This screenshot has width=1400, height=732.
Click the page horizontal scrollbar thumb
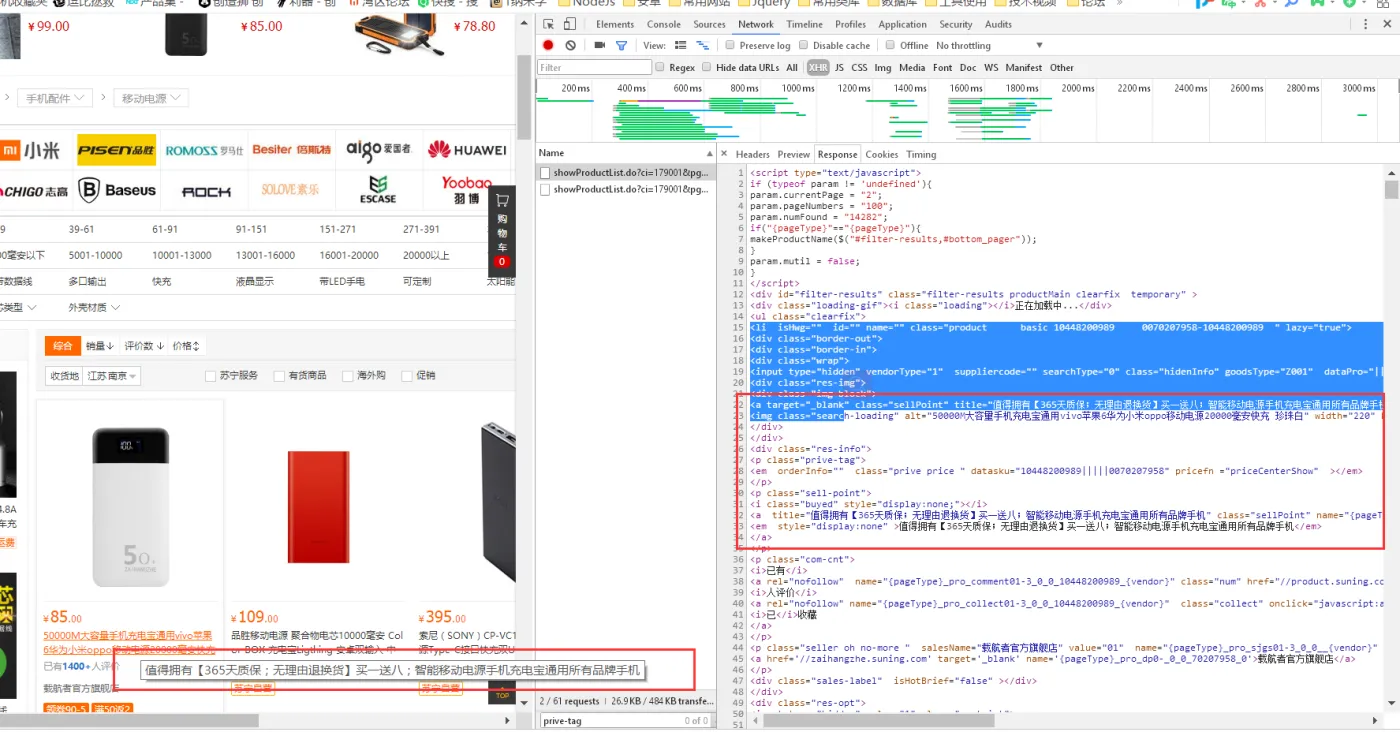(x=129, y=720)
